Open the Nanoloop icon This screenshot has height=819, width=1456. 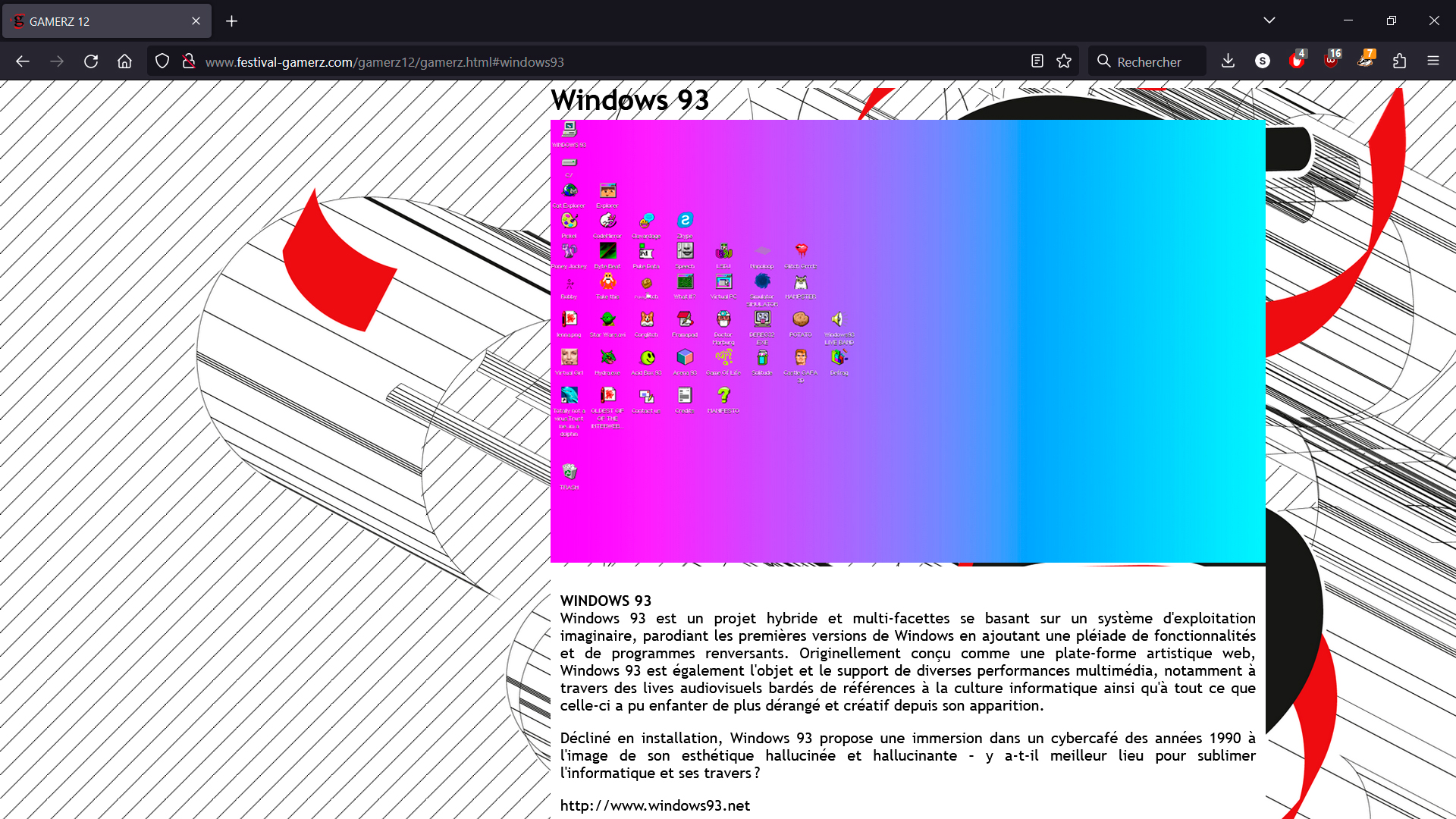(x=762, y=252)
